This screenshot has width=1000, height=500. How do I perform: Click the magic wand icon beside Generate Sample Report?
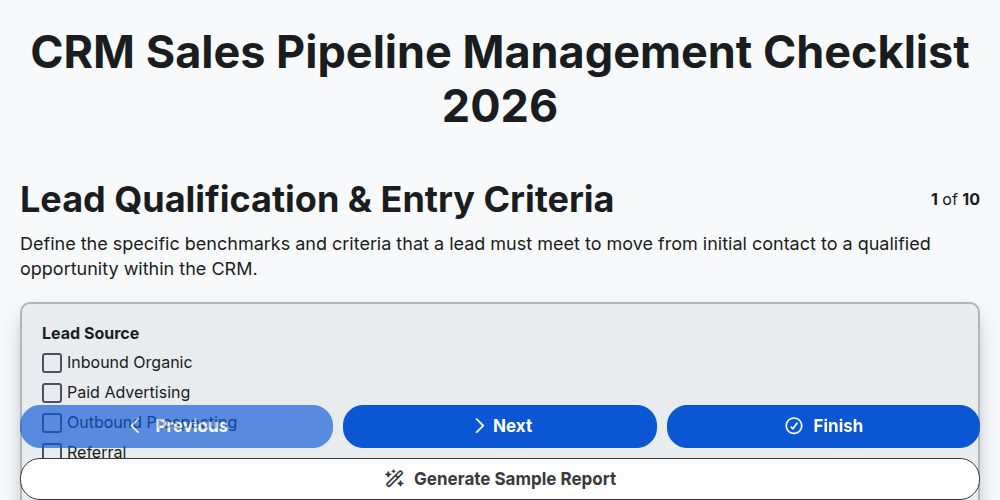pos(394,479)
